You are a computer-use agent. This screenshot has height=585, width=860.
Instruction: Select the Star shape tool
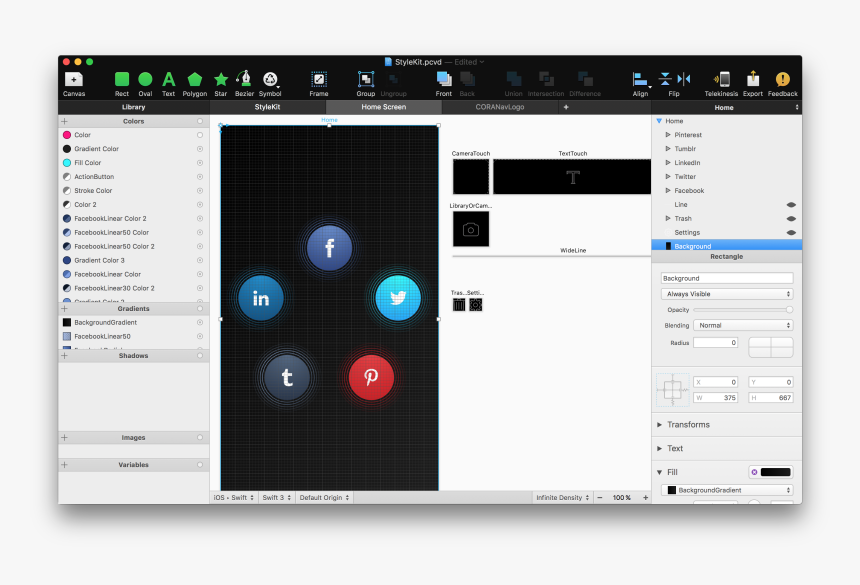(220, 80)
